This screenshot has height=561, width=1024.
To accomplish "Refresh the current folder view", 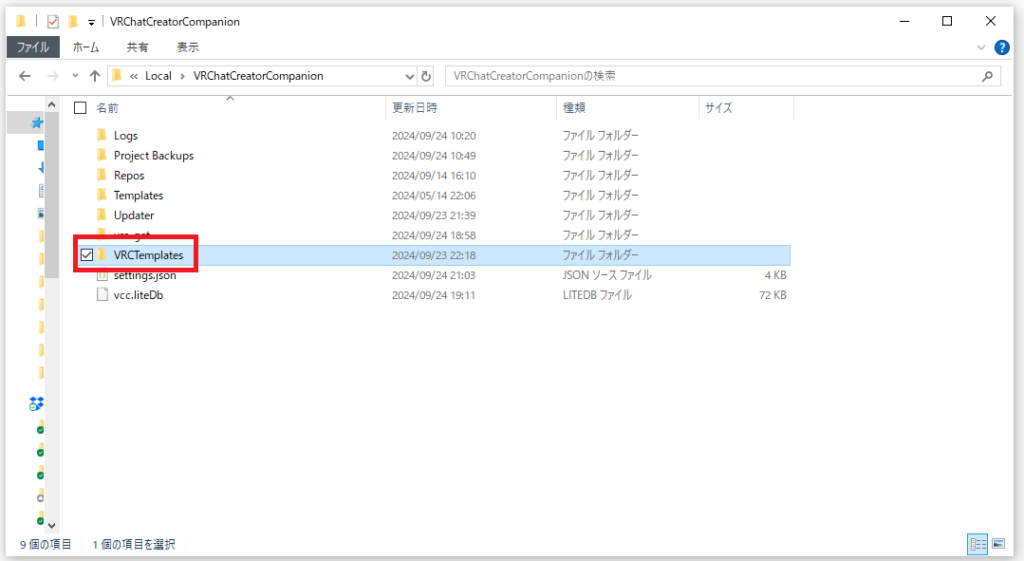I will (x=426, y=76).
